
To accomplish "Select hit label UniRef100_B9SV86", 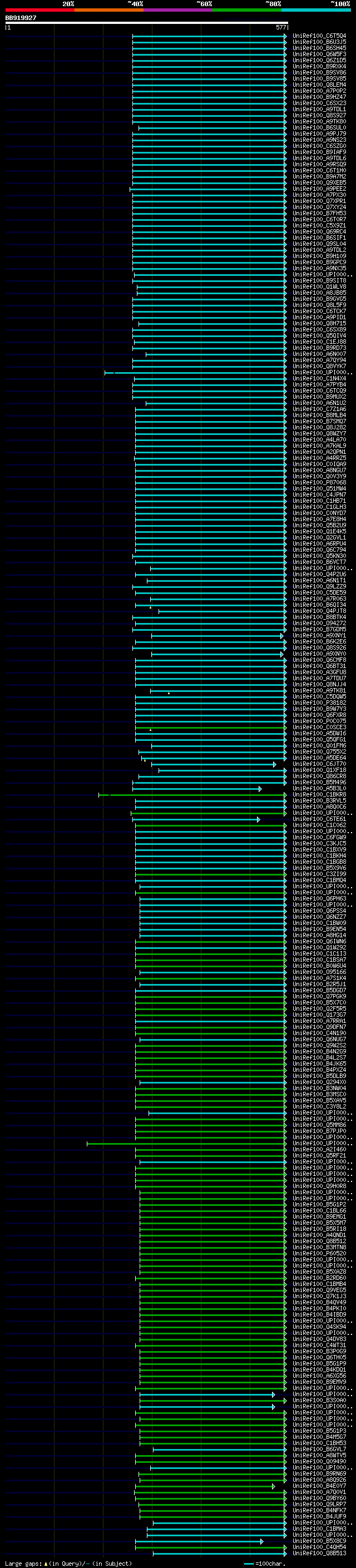I will 319,72.
